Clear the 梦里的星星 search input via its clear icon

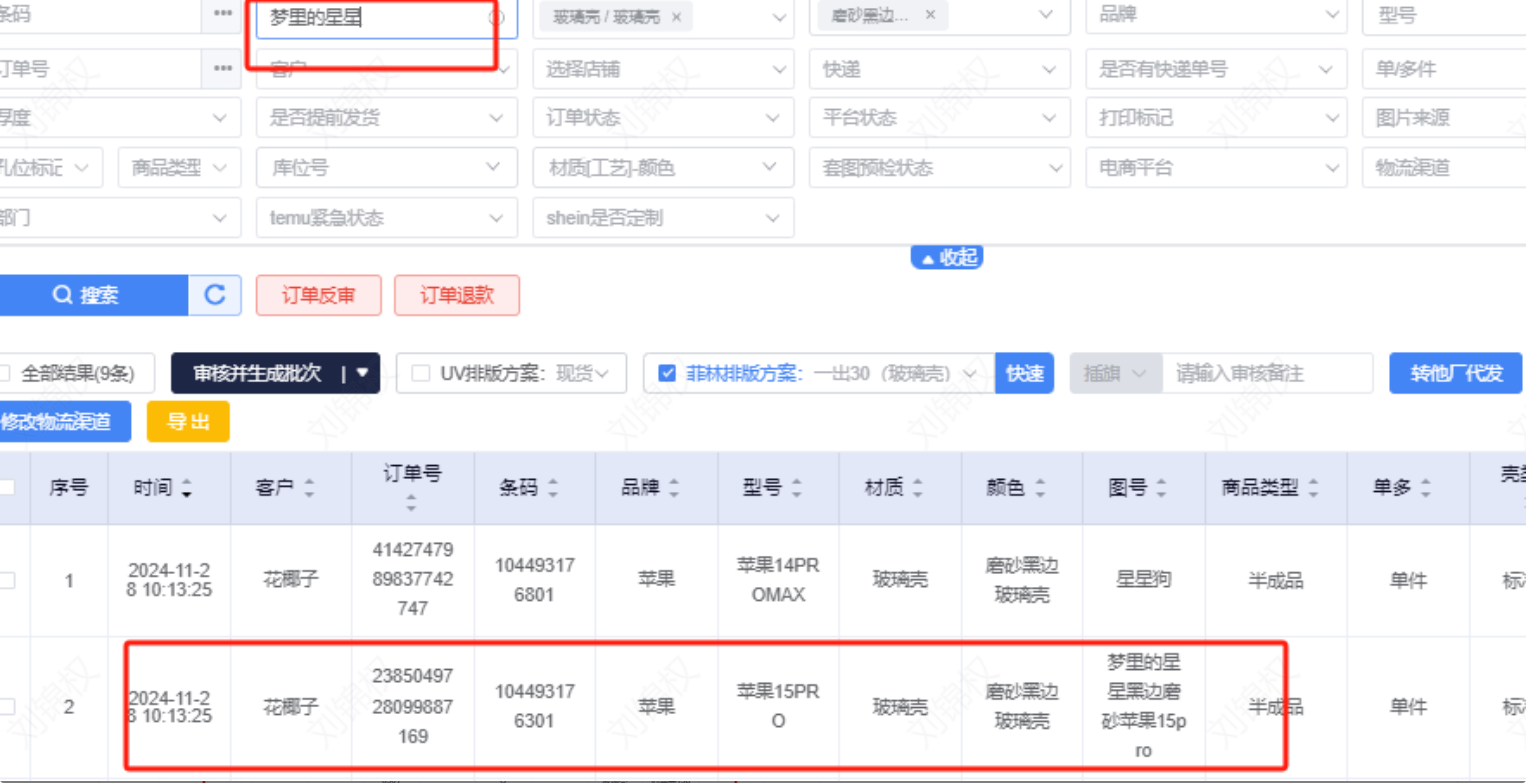pos(496,17)
